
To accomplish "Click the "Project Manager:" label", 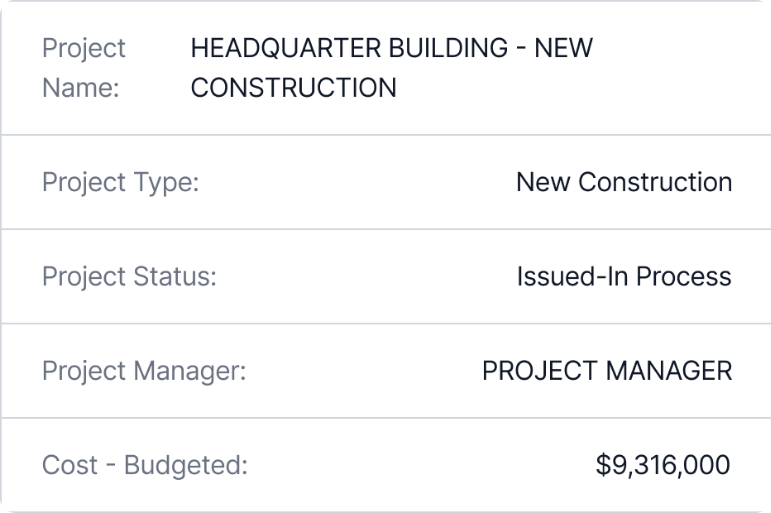I will pos(144,371).
